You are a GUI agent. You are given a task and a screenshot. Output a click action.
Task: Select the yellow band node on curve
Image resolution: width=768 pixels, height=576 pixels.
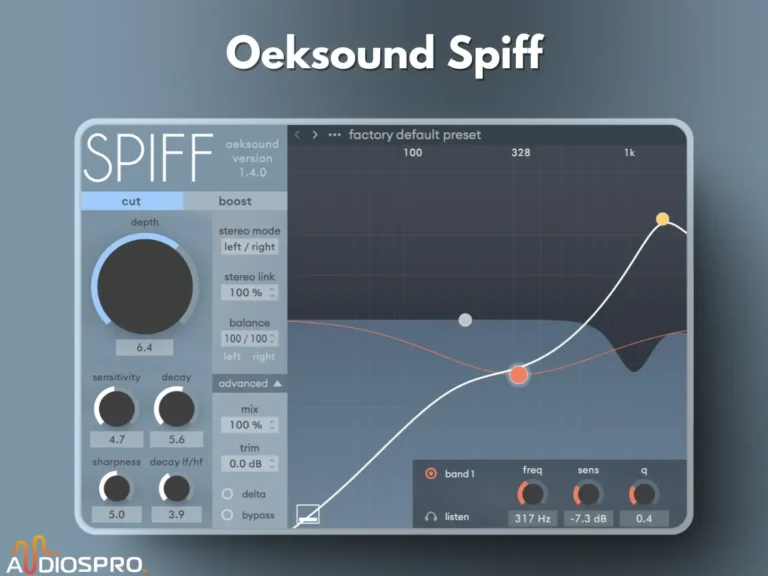coord(662,219)
